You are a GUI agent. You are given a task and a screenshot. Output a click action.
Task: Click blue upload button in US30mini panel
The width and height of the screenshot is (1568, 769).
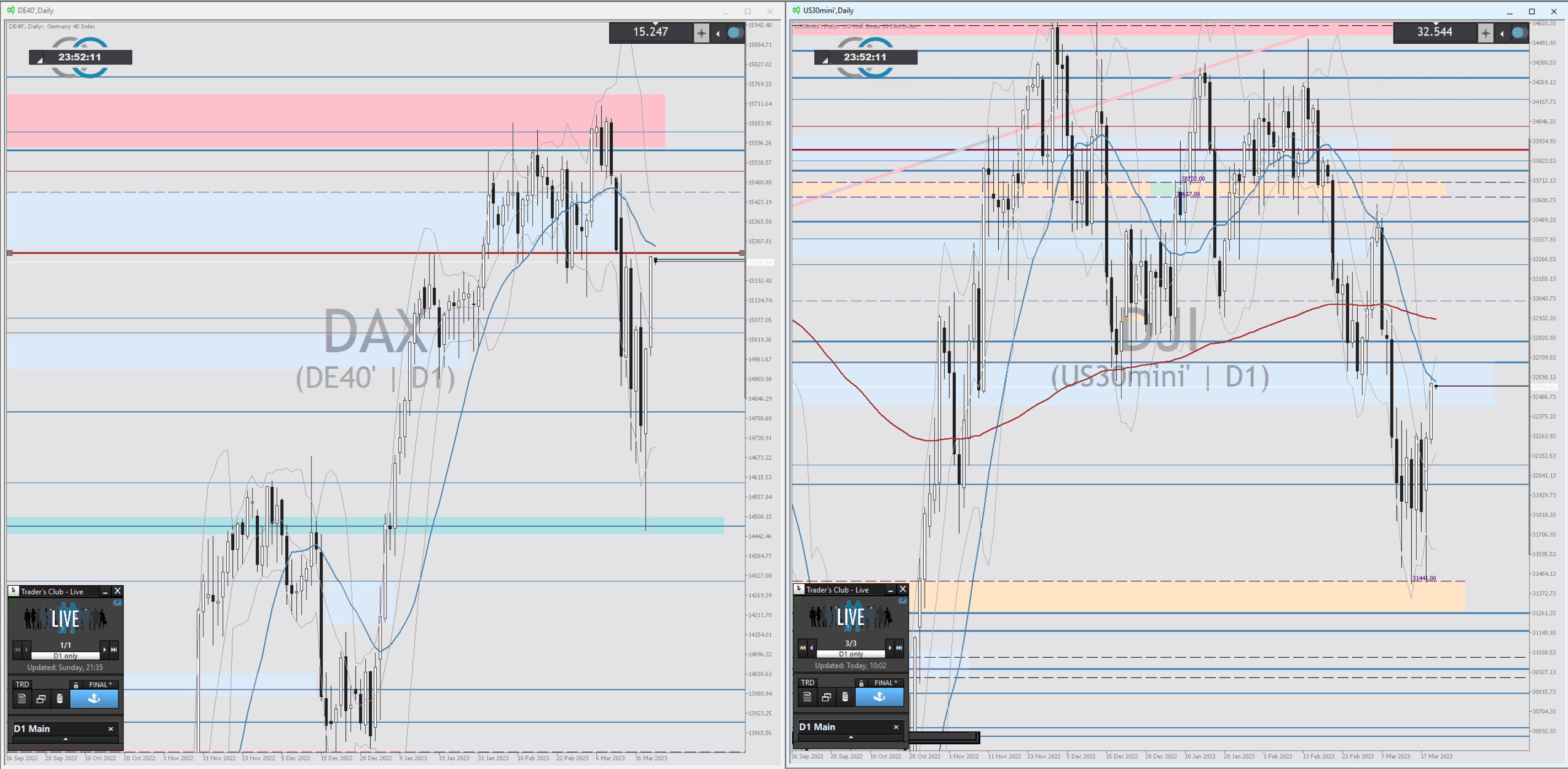pos(880,697)
